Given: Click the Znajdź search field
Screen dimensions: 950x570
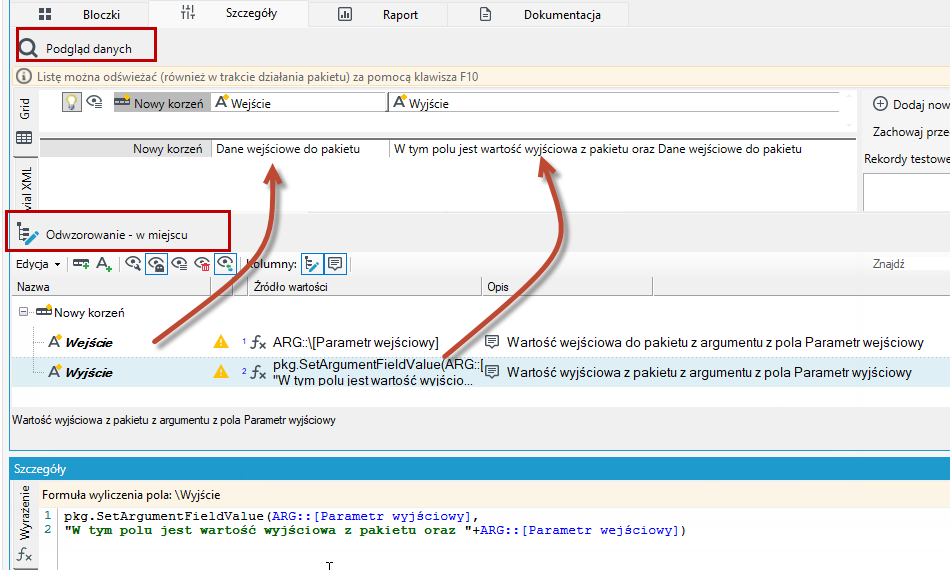Looking at the screenshot, I should pyautogui.click(x=909, y=263).
